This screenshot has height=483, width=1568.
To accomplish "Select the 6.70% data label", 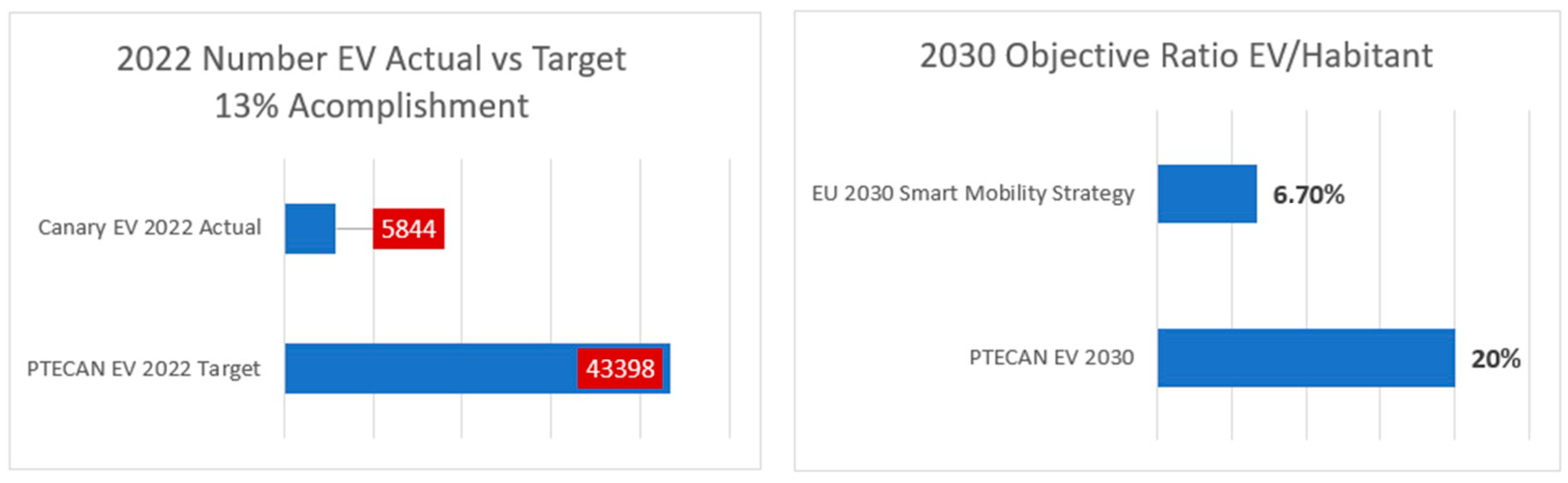I will pyautogui.click(x=1309, y=195).
